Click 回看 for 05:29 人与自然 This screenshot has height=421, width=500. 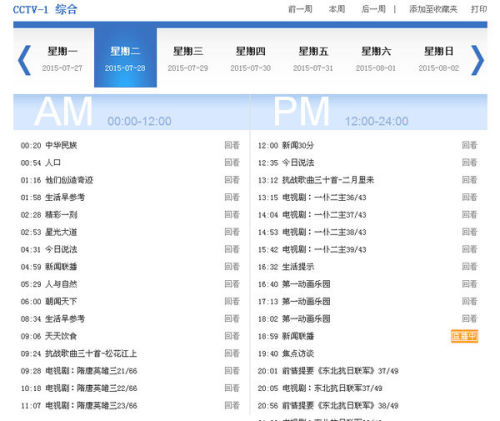pos(232,284)
